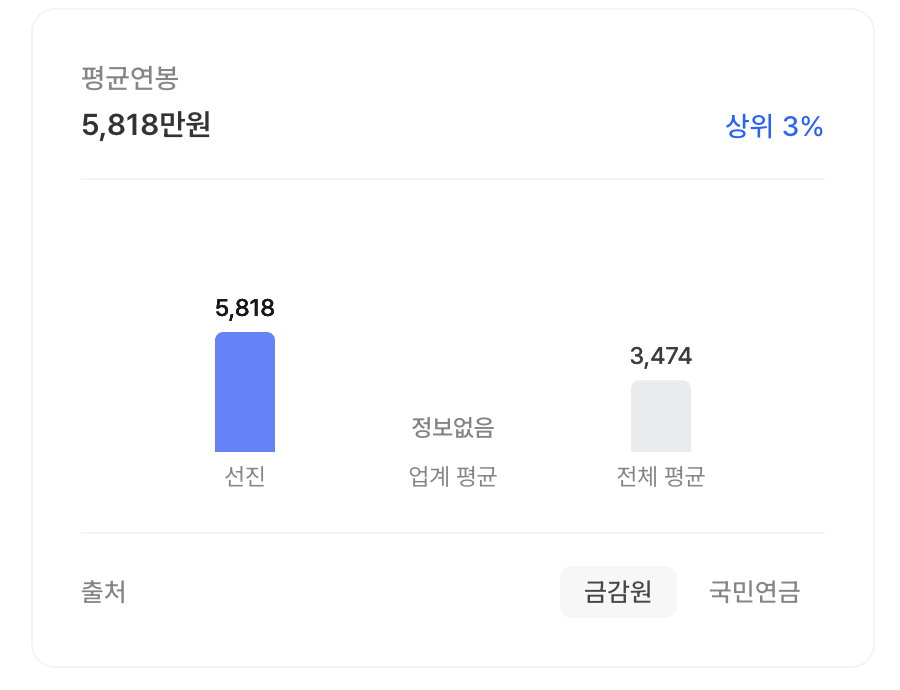The image size is (900, 690).
Task: Click the 출처 source label
Action: click(x=104, y=592)
